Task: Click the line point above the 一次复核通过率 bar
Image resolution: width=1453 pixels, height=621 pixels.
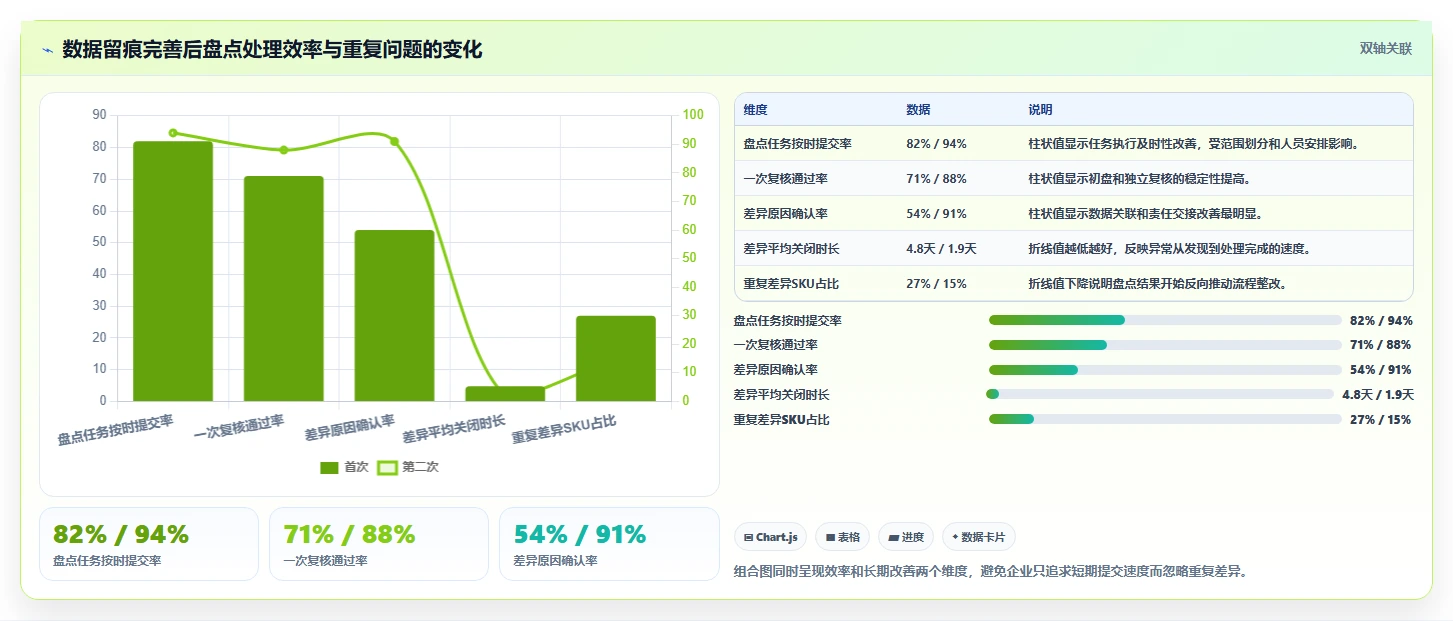Action: point(284,150)
